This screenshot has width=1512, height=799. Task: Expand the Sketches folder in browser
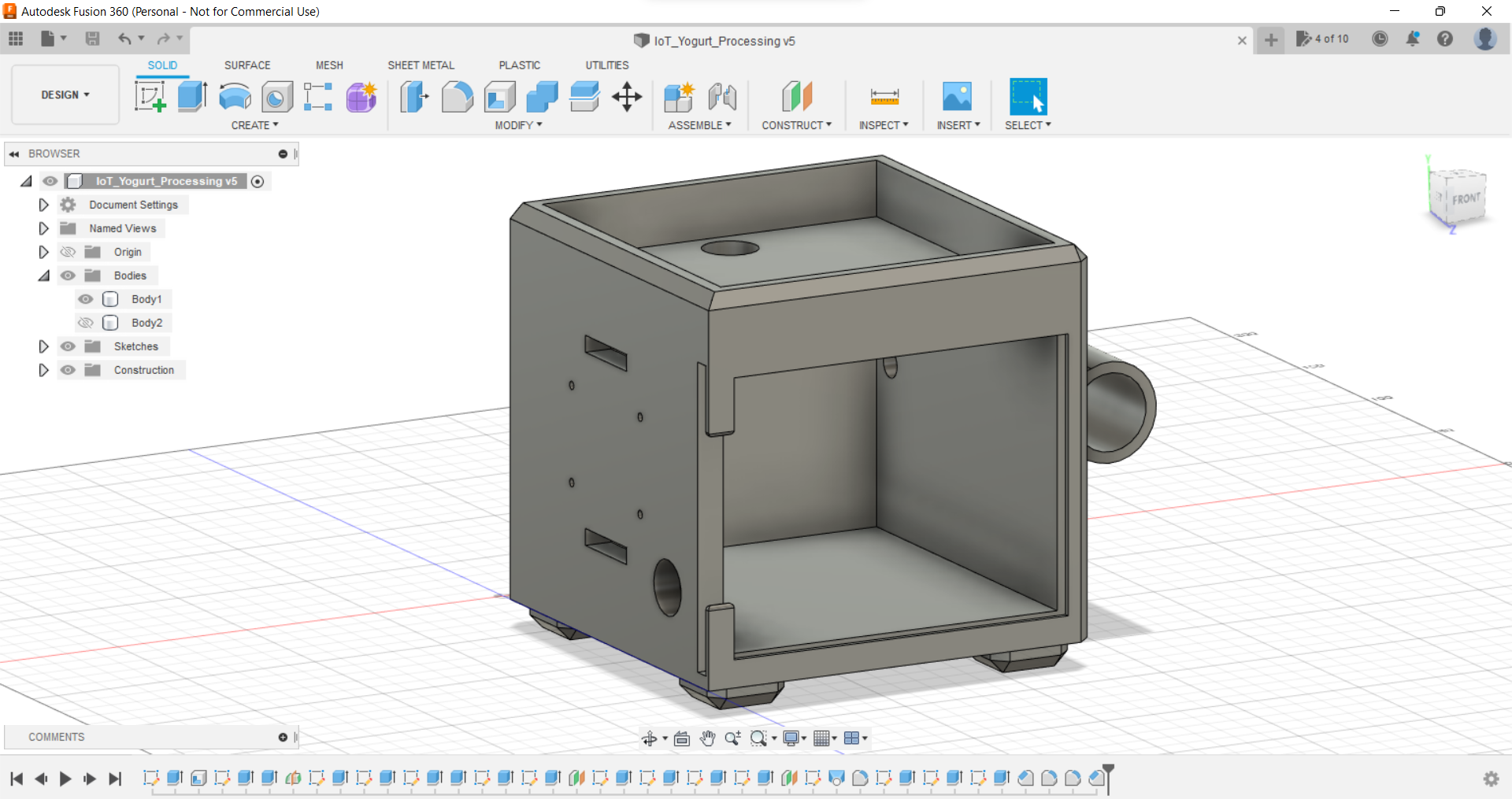tap(43, 346)
